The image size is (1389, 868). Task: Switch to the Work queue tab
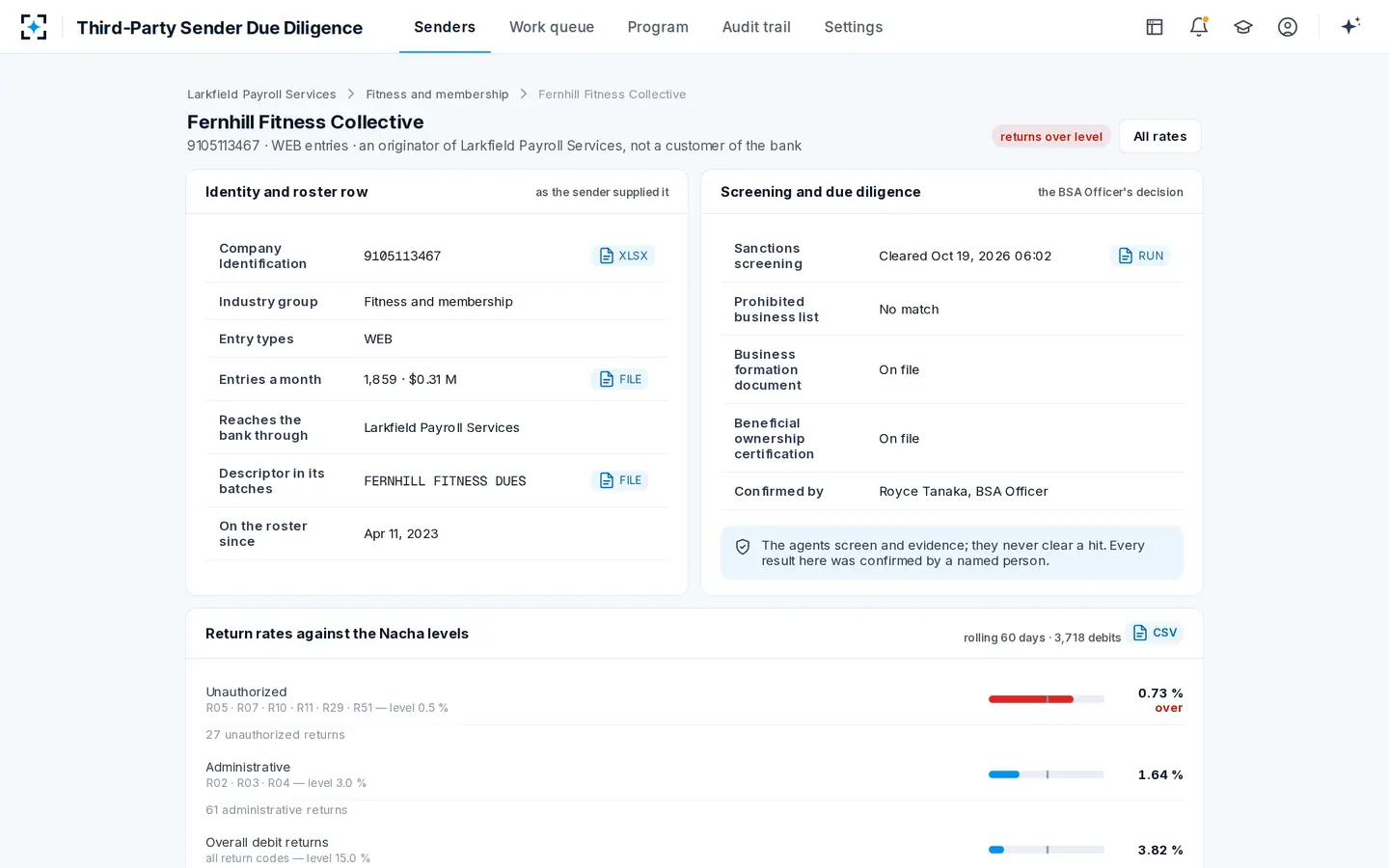coord(552,27)
